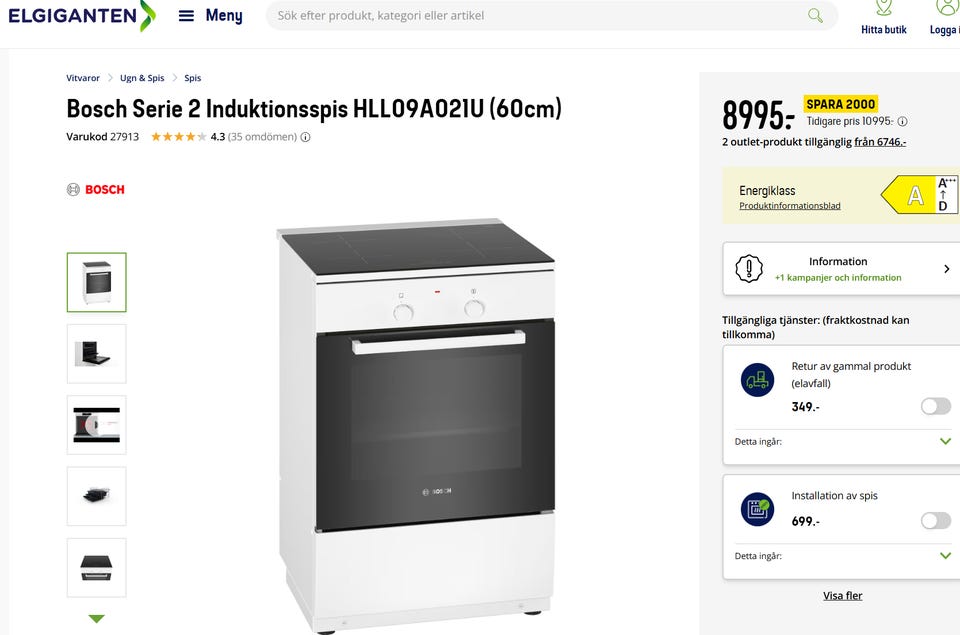Screen dimensions: 960x635
Task: Expand Detta ingår under Retur av gammal produkt
Action: point(945,441)
